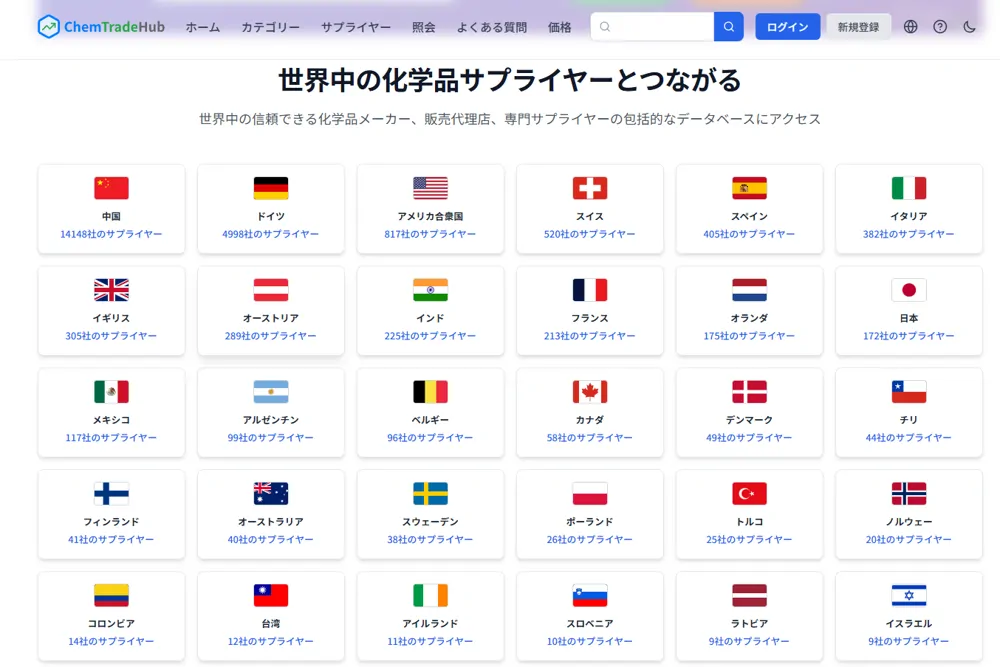The image size is (1000, 667).
Task: Open the 4998社のサプライヤー link under ドイツ
Action: coord(270,234)
